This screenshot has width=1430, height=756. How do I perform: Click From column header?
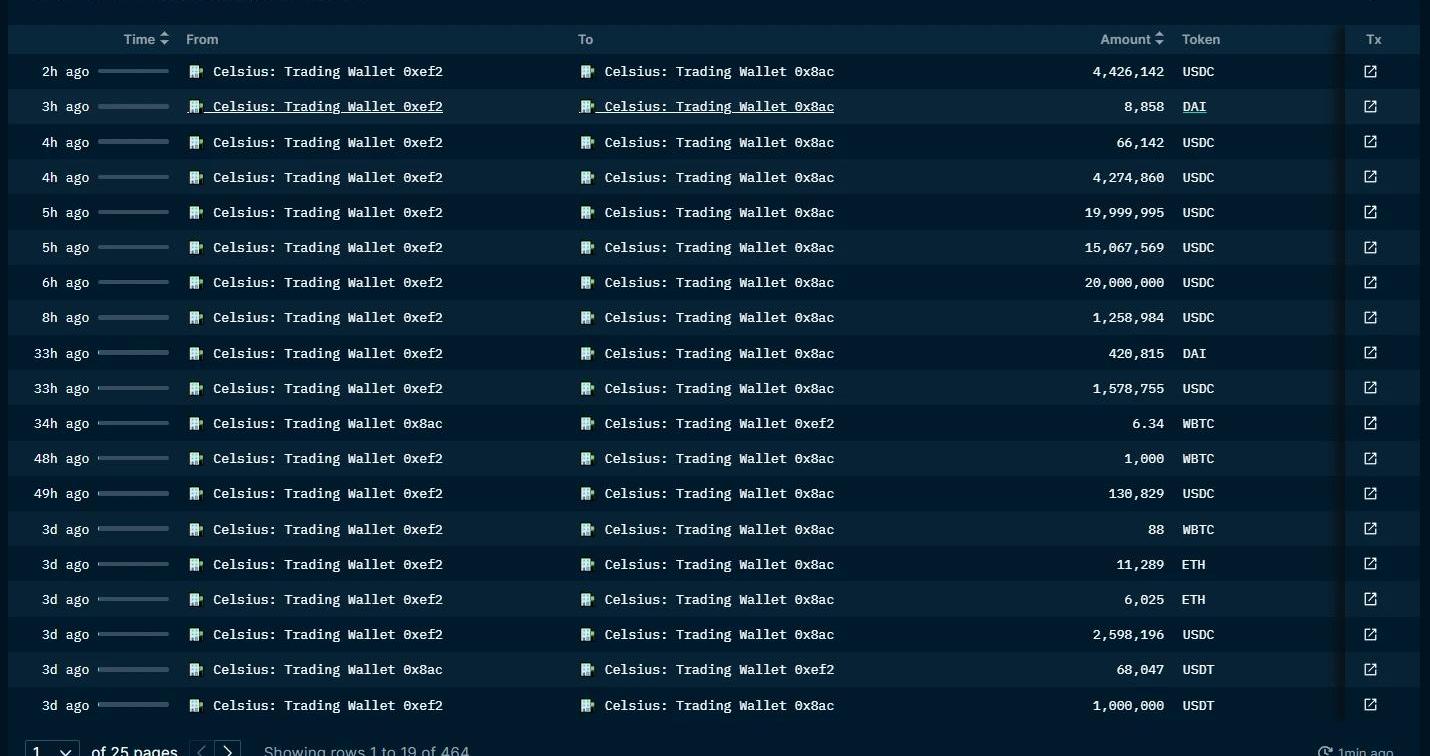tap(202, 39)
